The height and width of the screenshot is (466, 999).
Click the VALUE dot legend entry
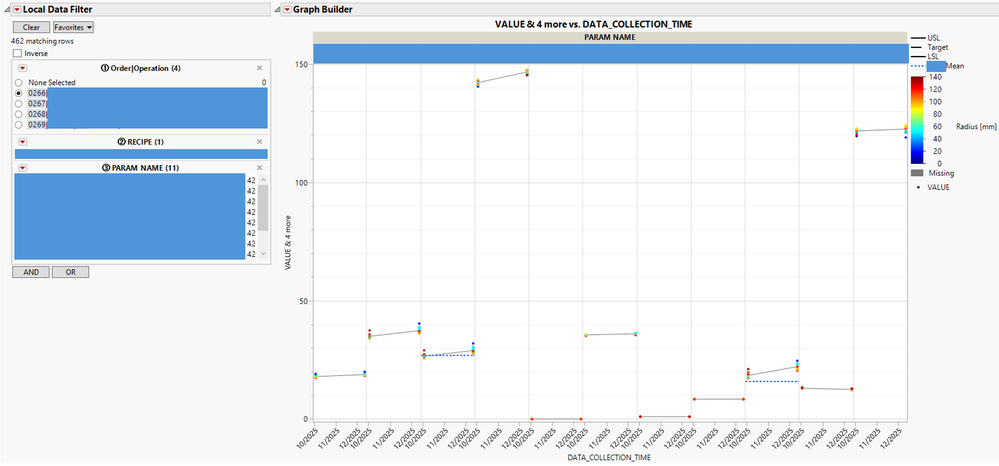931,187
